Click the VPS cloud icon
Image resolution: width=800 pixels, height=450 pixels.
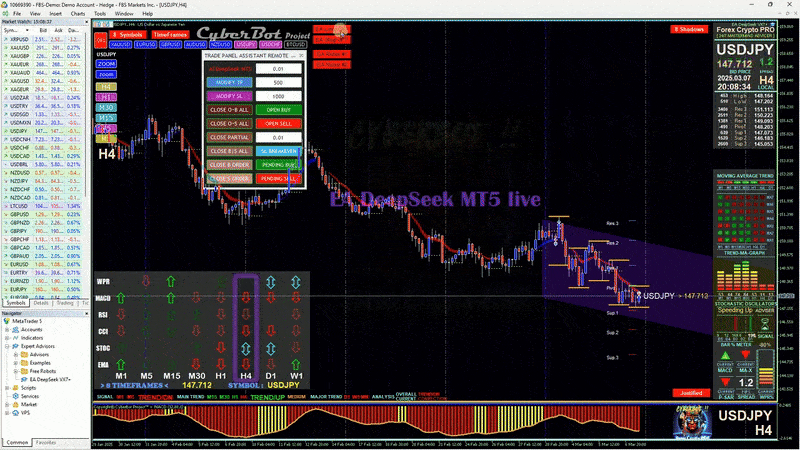(15, 413)
